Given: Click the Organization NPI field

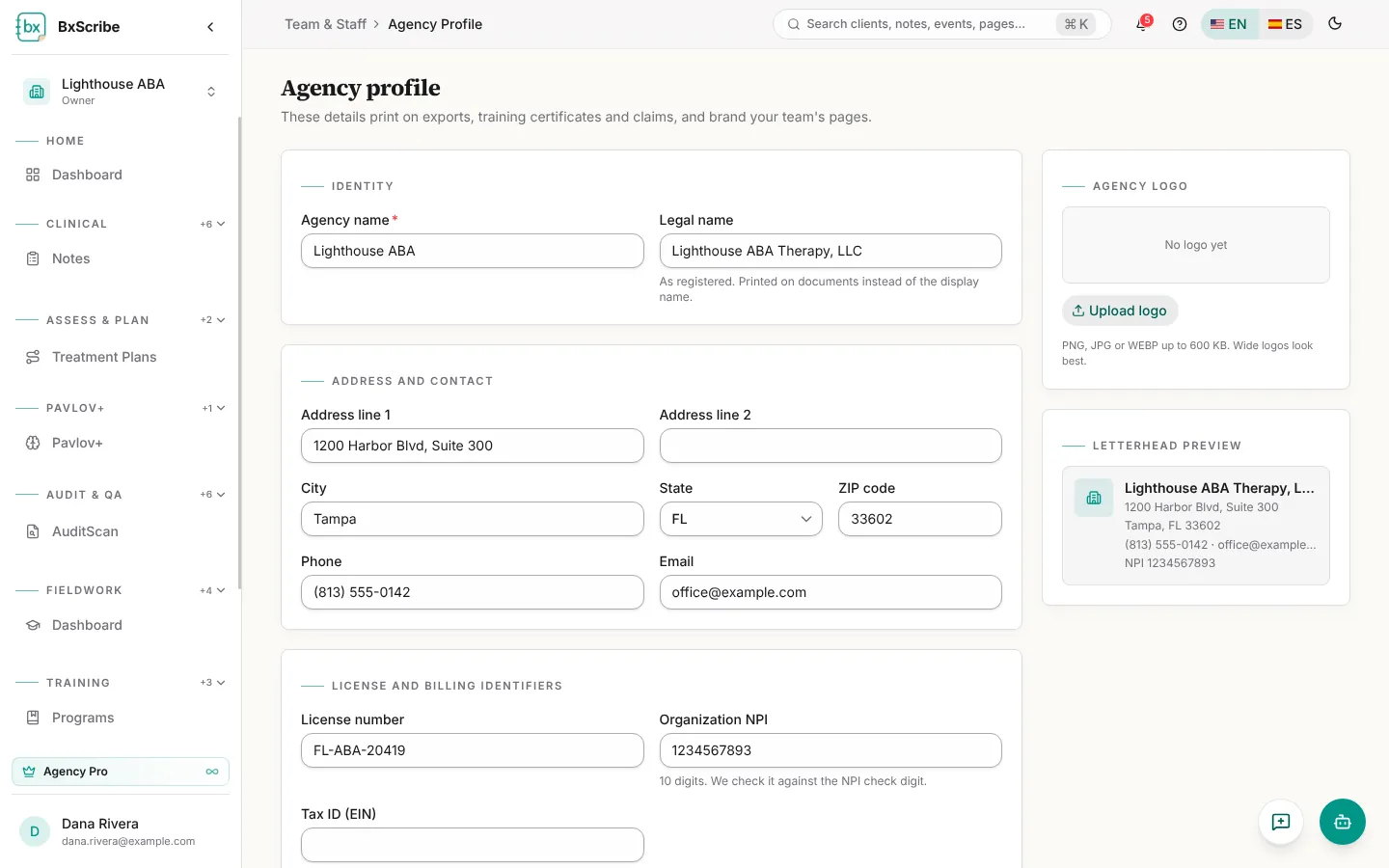Looking at the screenshot, I should click(x=831, y=750).
